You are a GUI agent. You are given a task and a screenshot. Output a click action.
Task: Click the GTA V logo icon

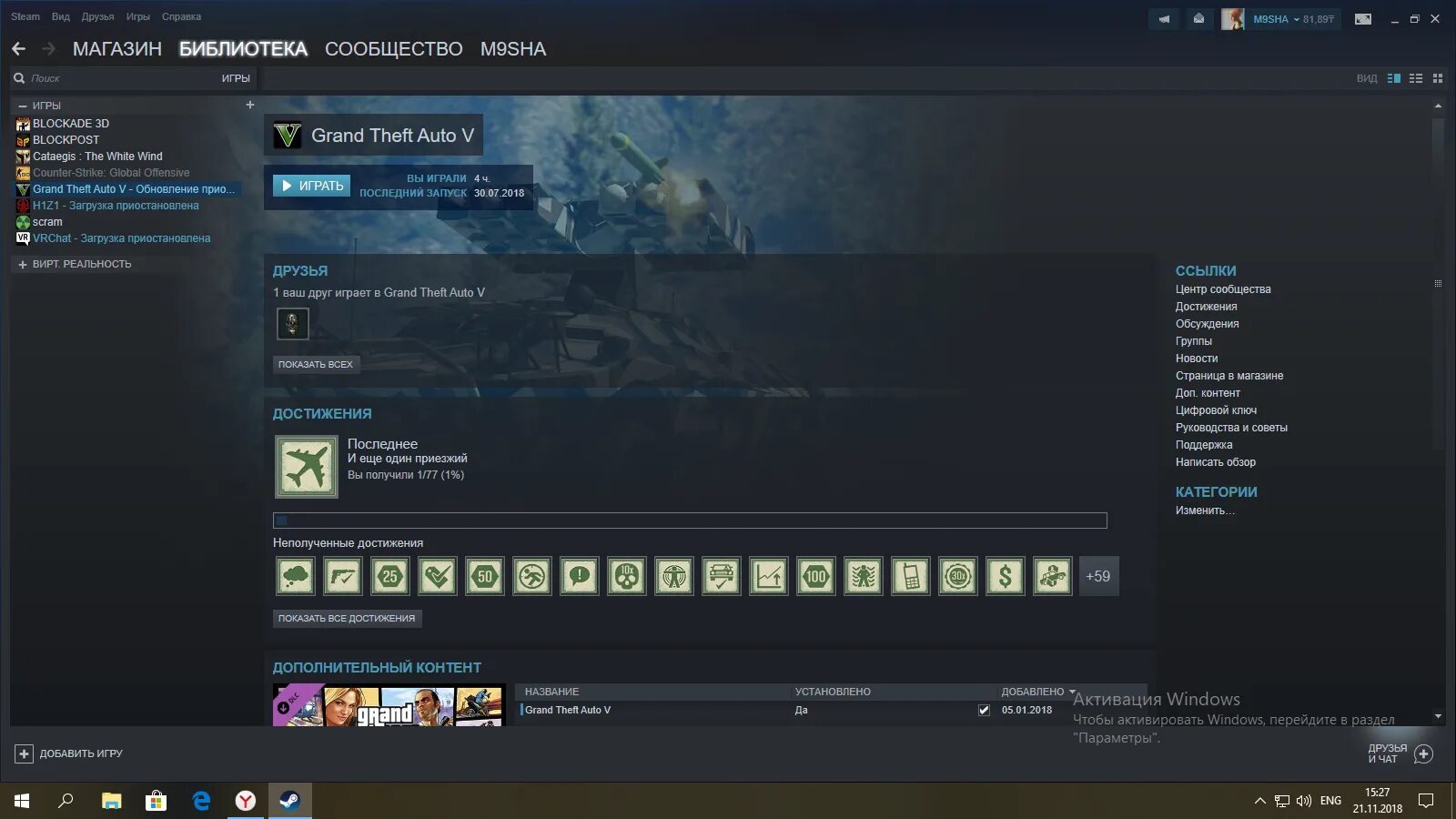288,136
